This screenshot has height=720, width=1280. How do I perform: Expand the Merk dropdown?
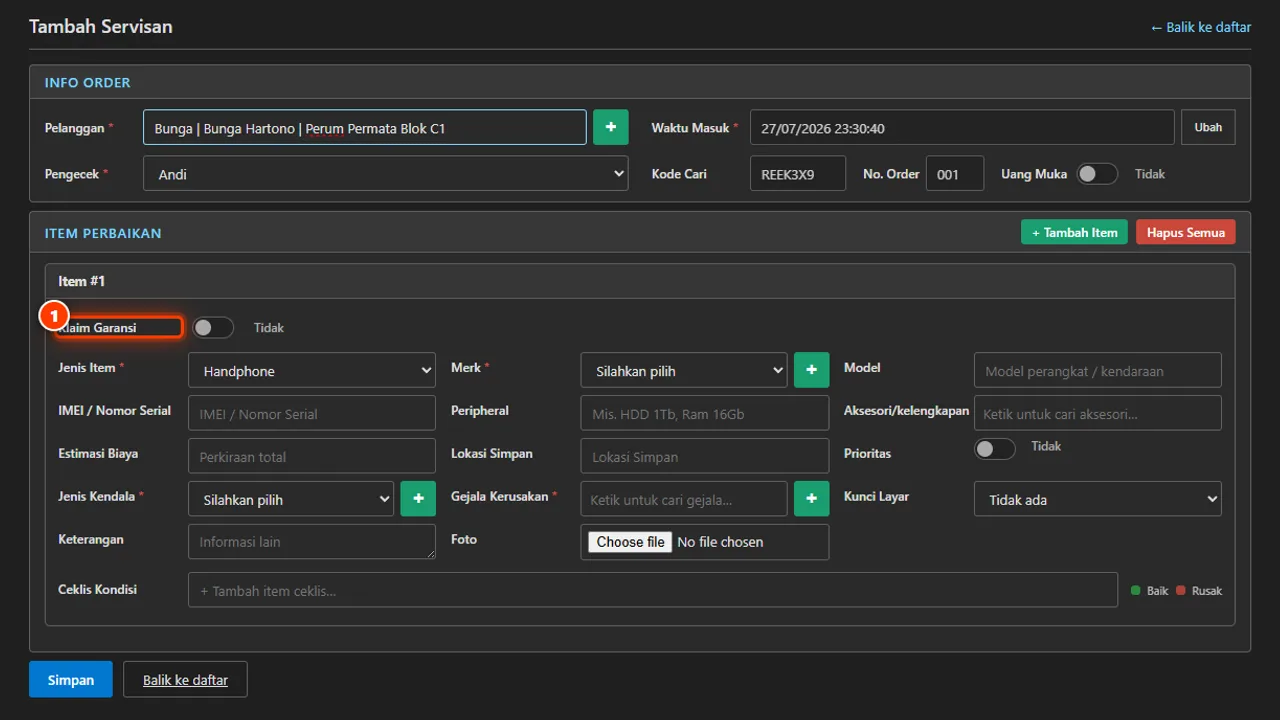click(x=684, y=370)
